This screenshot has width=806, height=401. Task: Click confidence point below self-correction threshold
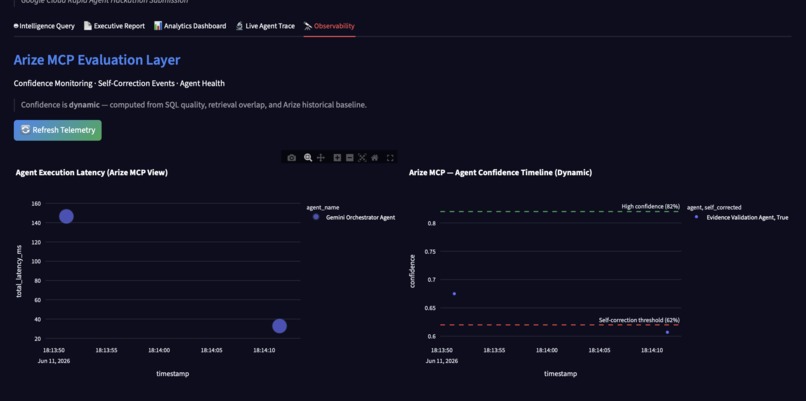(667, 332)
